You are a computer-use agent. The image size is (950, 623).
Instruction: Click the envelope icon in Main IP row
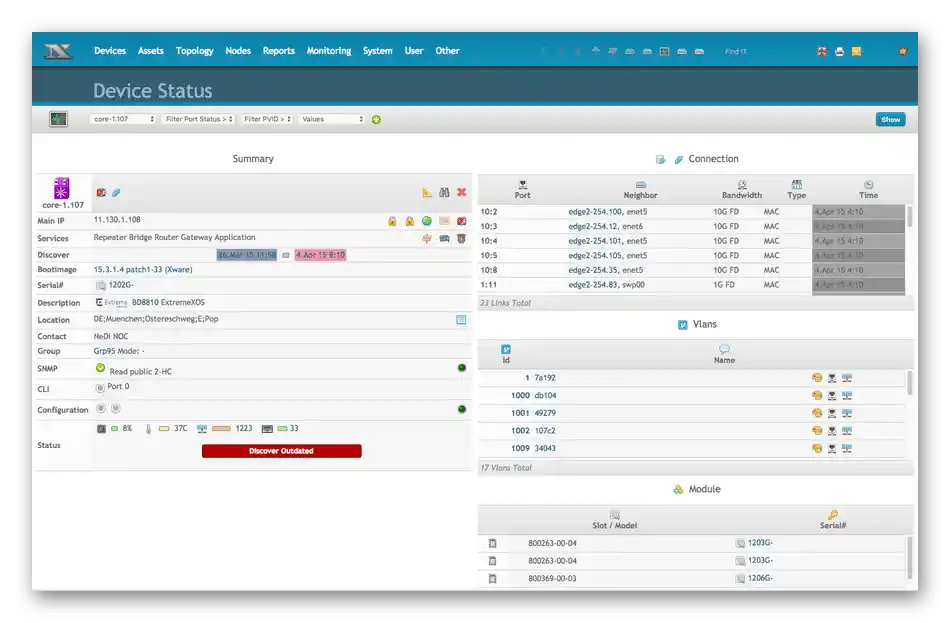coord(444,221)
